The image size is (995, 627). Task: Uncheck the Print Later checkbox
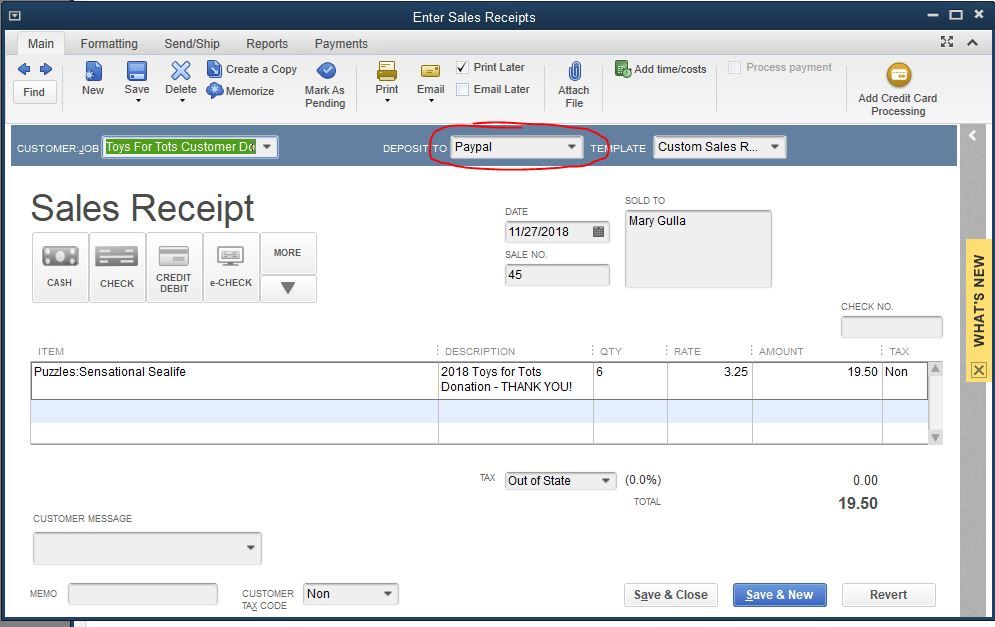(x=463, y=67)
